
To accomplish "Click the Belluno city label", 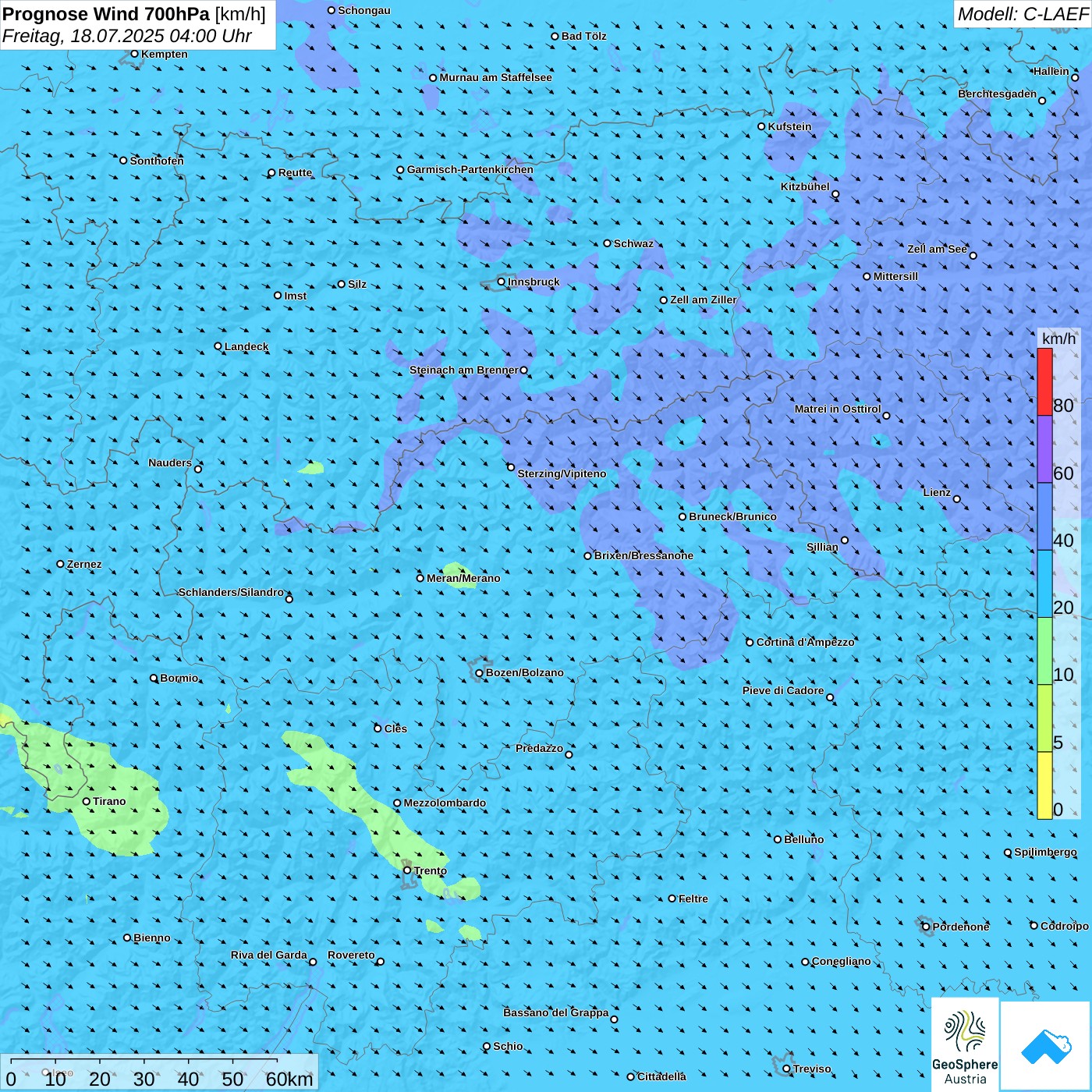I will tap(803, 839).
